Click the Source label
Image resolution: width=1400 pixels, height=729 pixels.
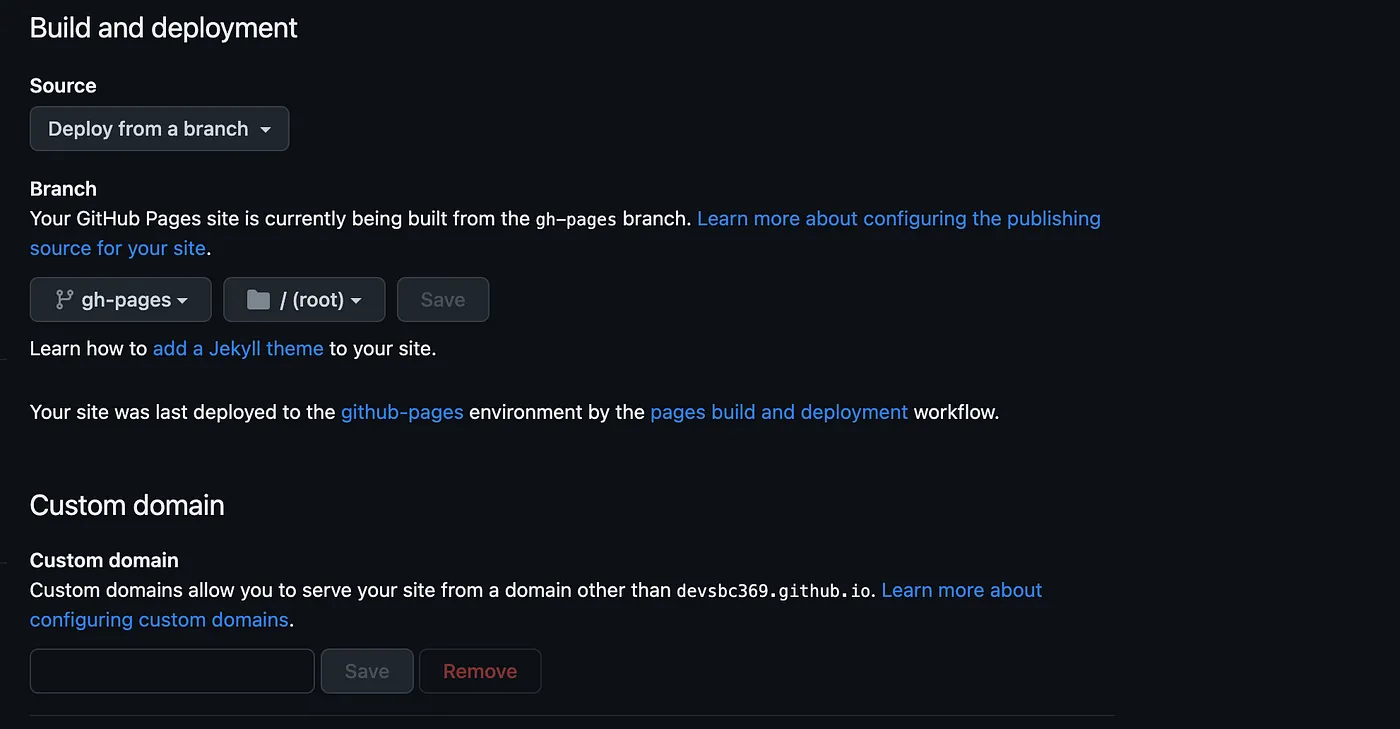[63, 86]
